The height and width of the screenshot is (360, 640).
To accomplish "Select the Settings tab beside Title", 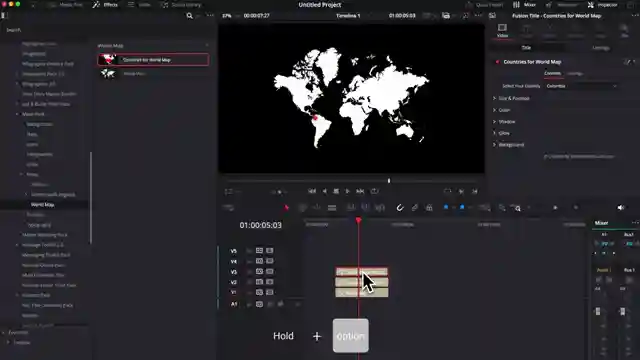I will click(601, 48).
